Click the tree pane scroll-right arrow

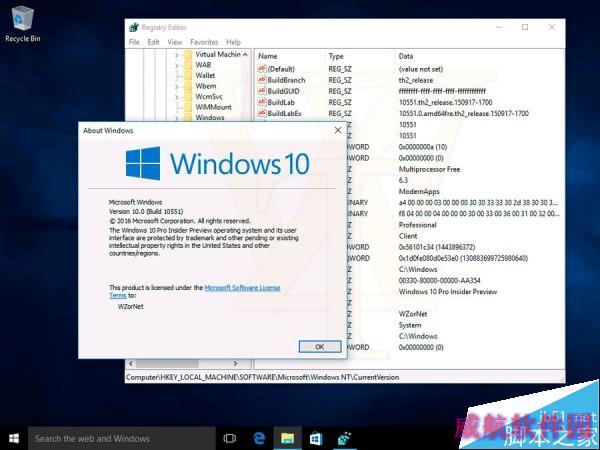click(236, 364)
